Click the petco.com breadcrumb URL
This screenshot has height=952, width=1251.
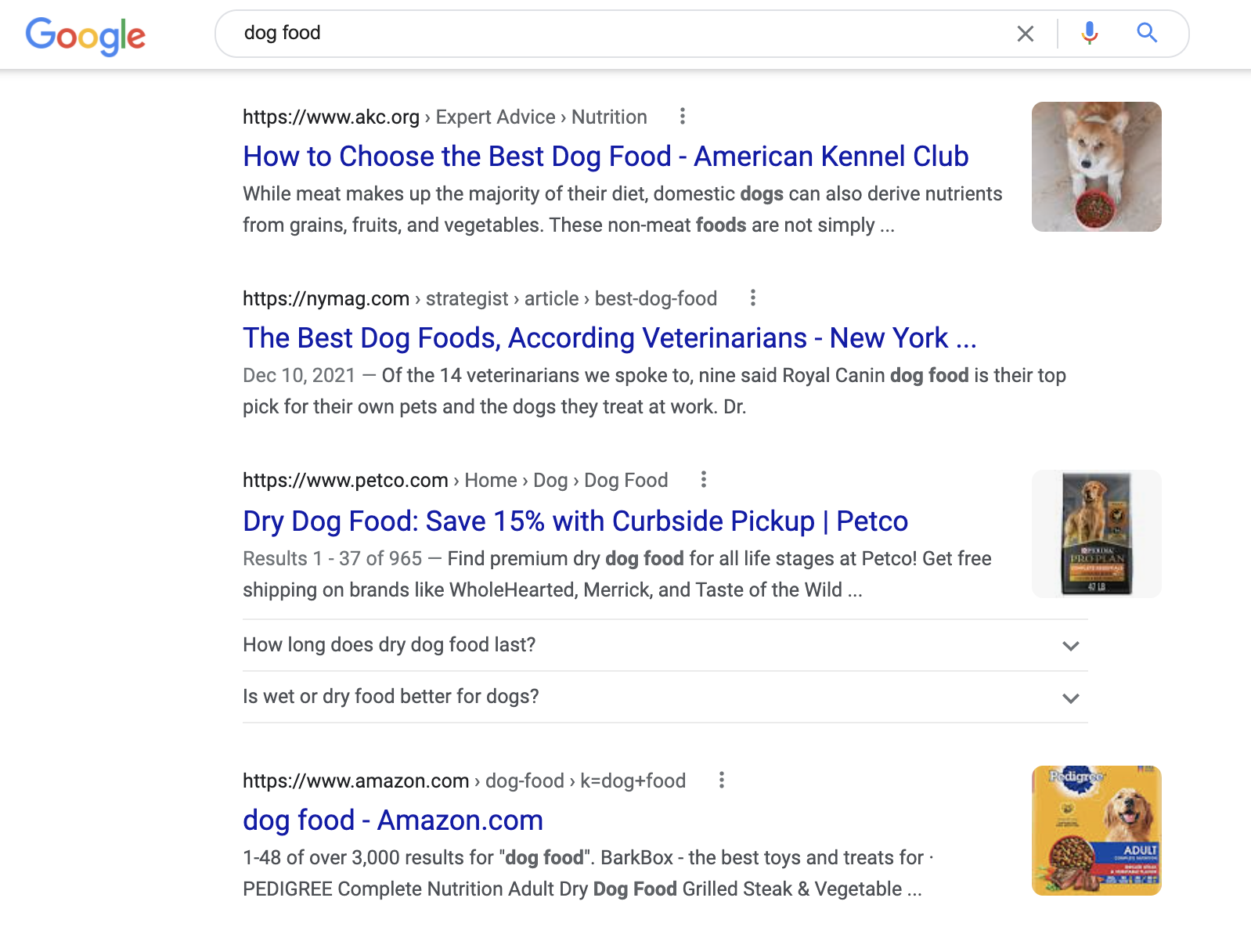tap(455, 480)
